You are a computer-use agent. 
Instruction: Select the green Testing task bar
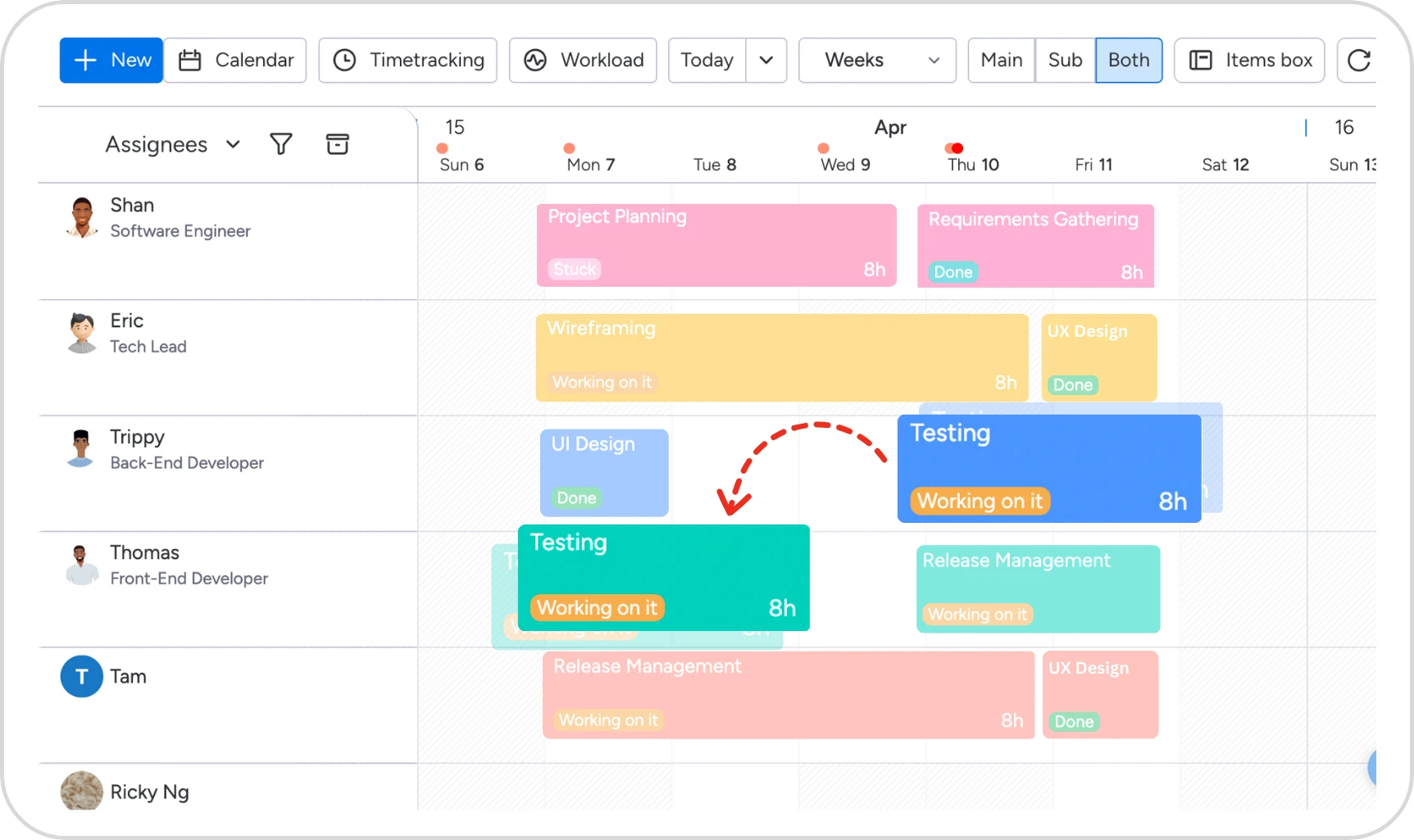(x=664, y=574)
